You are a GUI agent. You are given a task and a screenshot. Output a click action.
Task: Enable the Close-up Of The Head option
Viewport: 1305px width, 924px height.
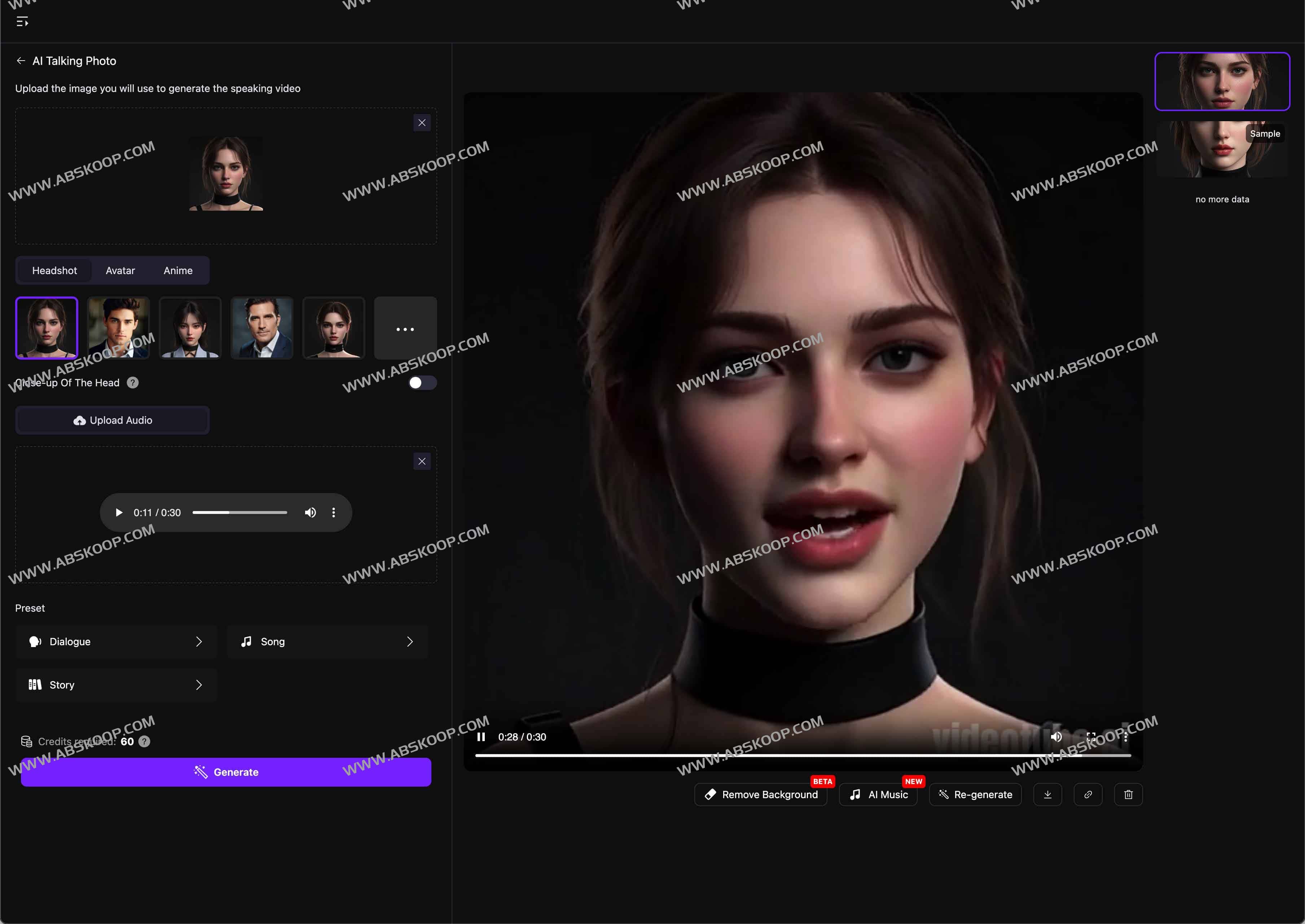pos(423,382)
